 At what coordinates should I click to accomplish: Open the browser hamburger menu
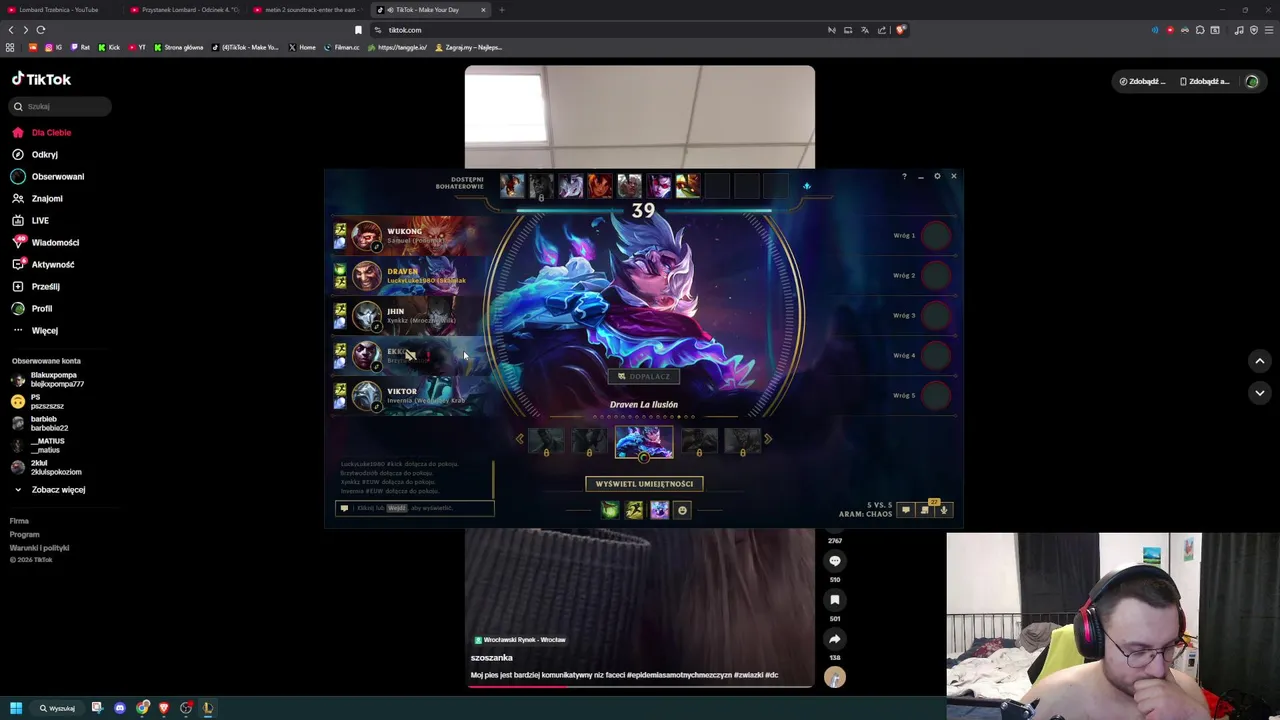pyautogui.click(x=1267, y=30)
